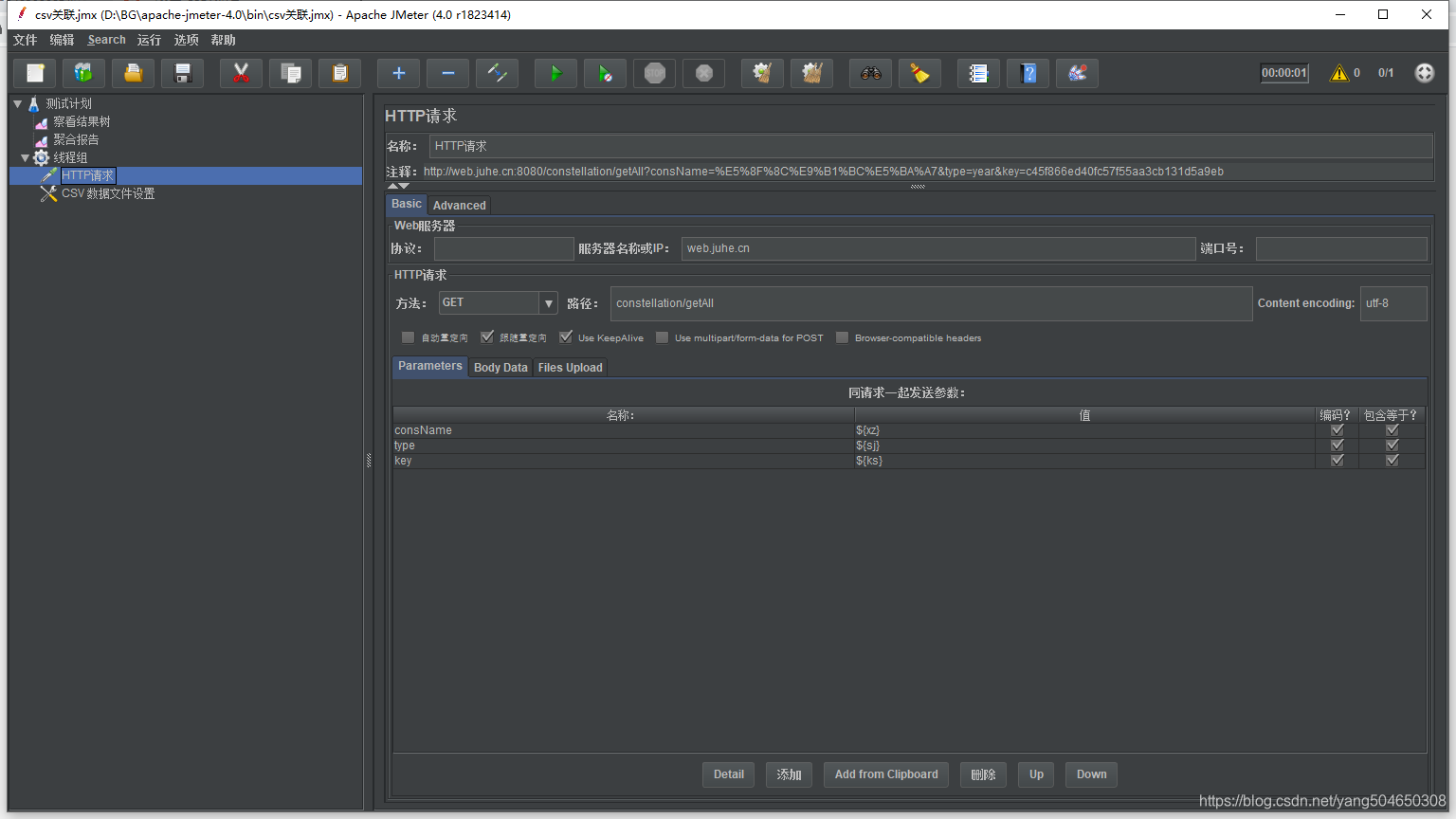Screen dimensions: 1456x819
Task: Click the Shutdown test icon
Action: [704, 73]
